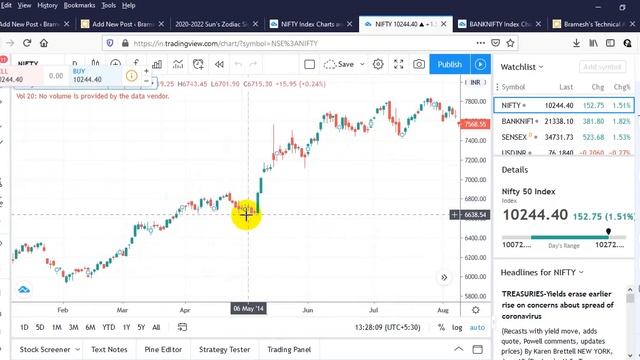Screen dimensions: 640x360
Task: Click the clock time zone 13:28:09 (UTC+5:30)
Action: [387, 327]
